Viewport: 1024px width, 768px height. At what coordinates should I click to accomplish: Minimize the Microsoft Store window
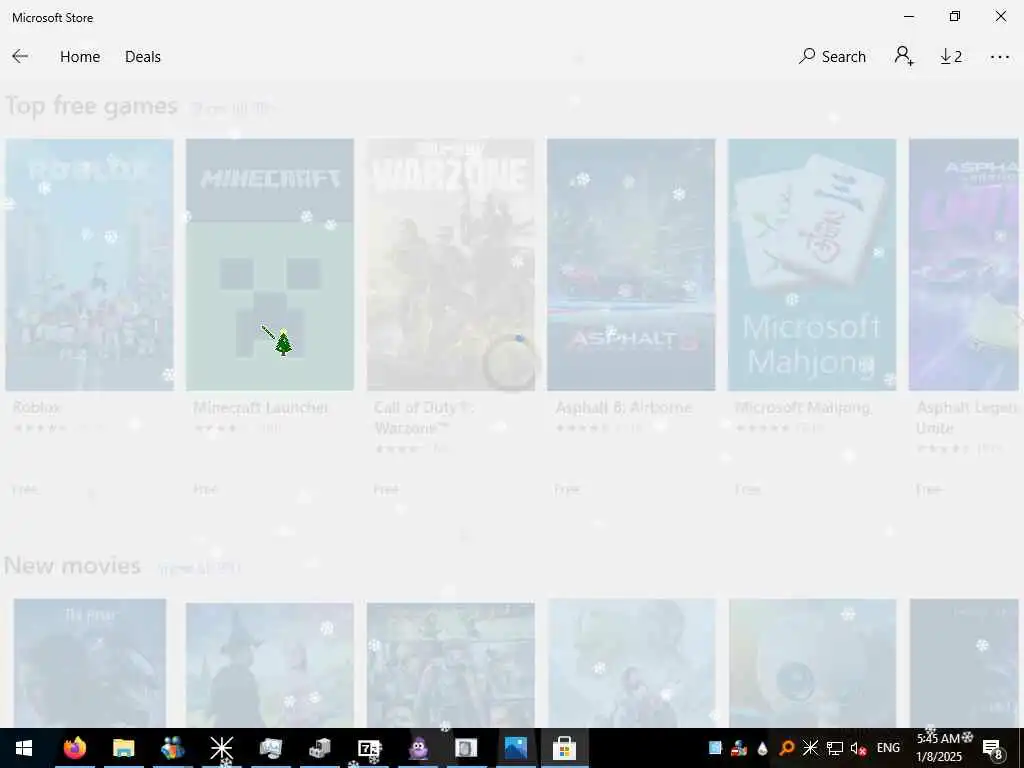[908, 17]
